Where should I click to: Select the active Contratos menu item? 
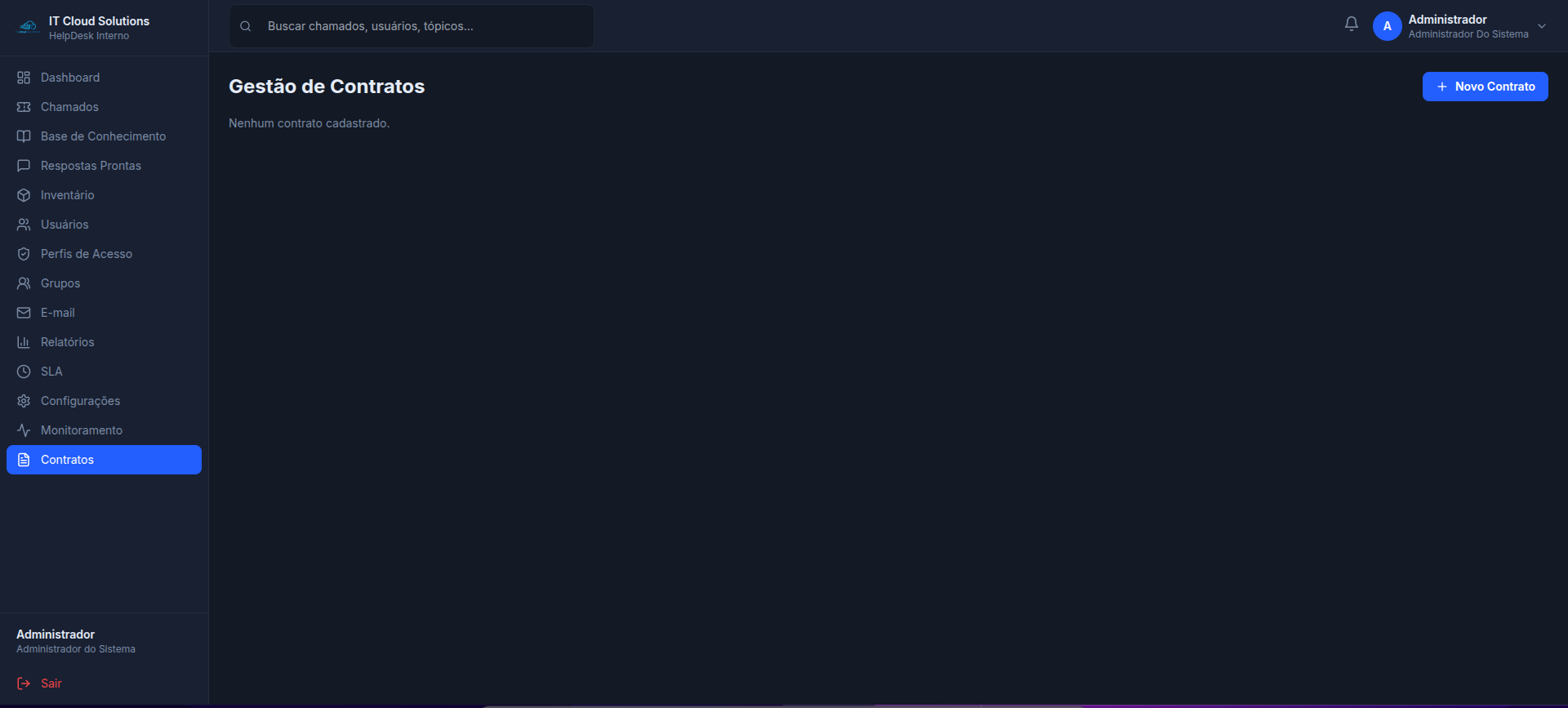tap(104, 460)
